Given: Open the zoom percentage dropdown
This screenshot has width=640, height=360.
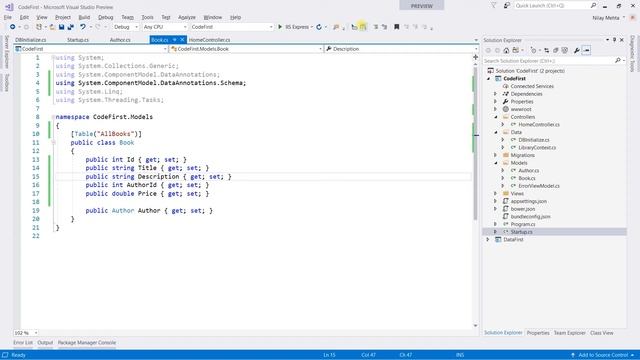Looking at the screenshot, I should click(x=26, y=333).
